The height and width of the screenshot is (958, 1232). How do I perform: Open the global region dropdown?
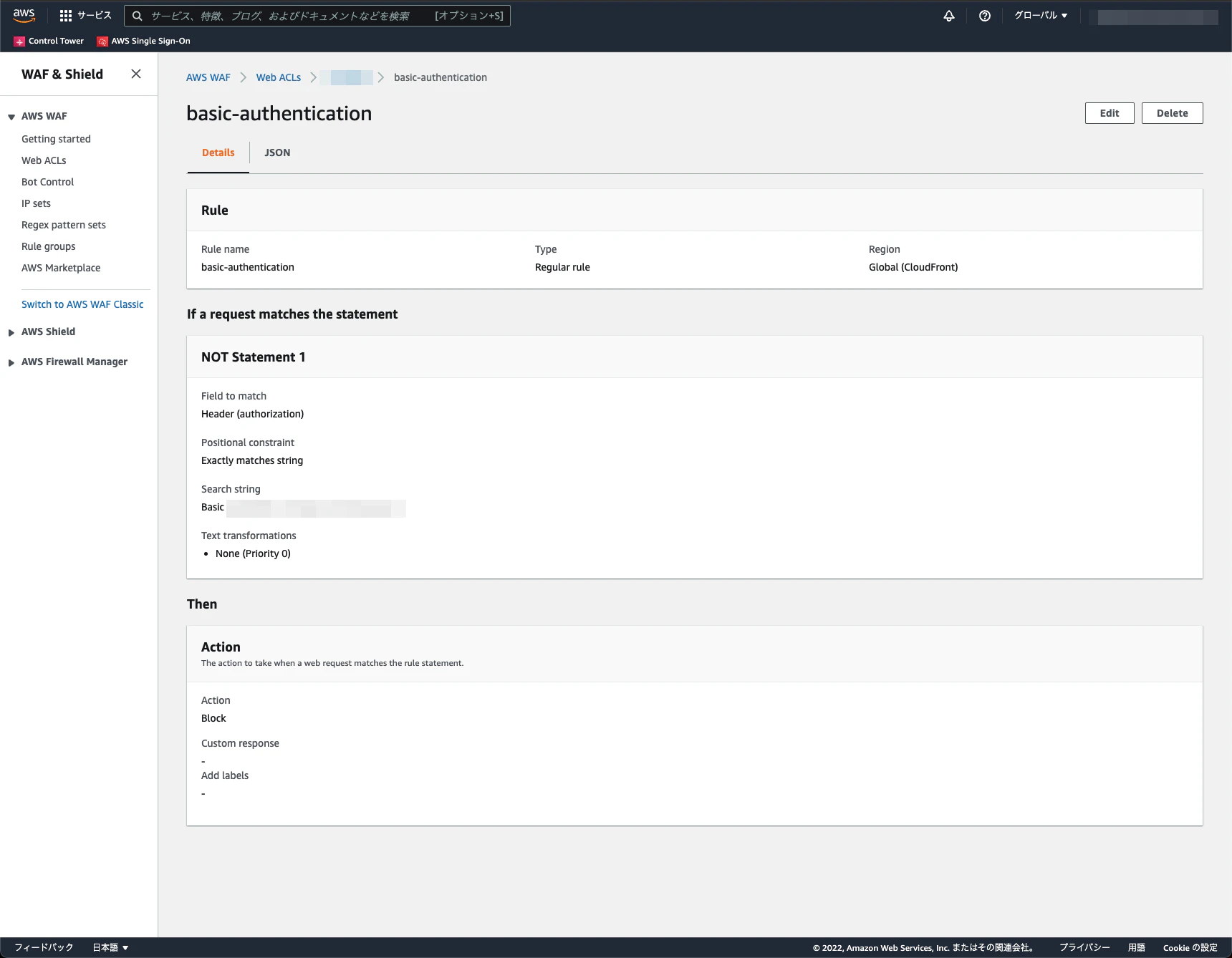1041,16
